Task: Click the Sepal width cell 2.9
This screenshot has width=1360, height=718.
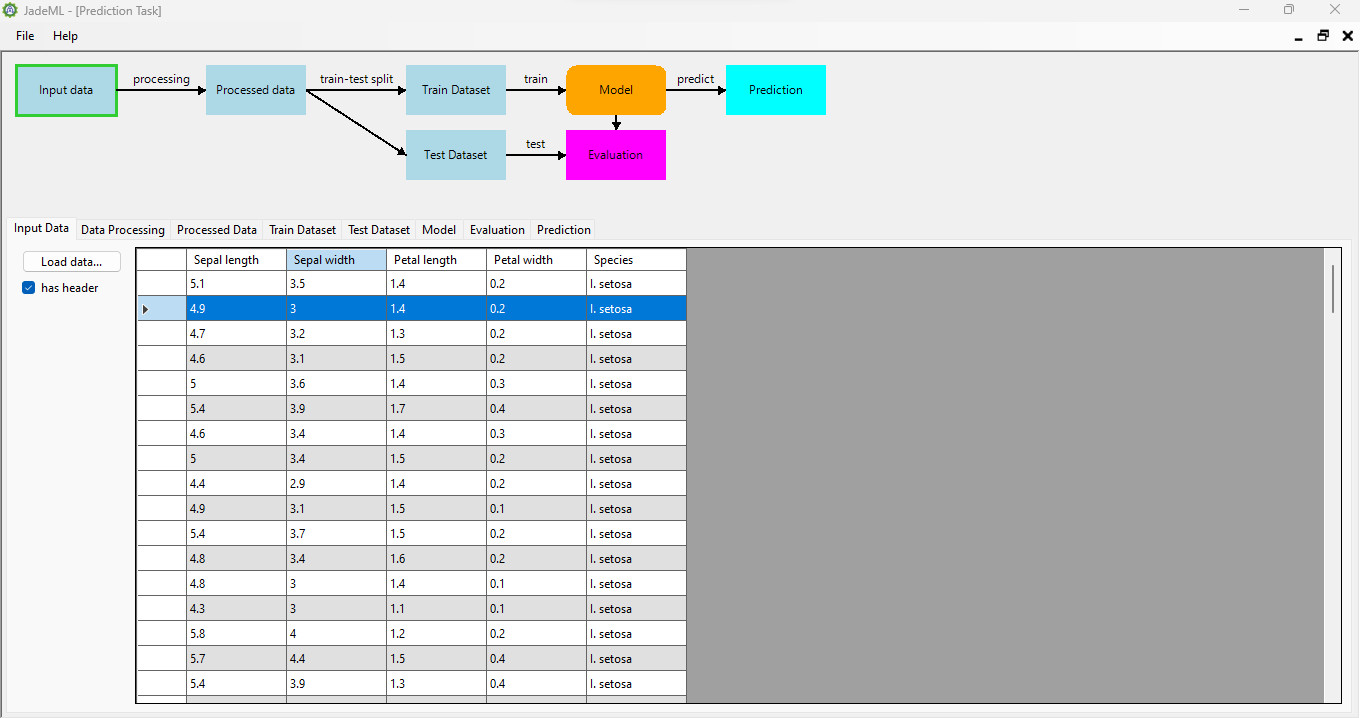Action: click(336, 484)
